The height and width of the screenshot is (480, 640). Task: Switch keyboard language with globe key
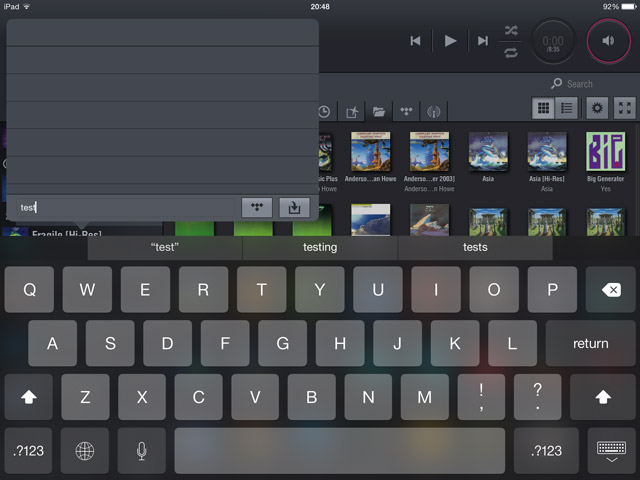(85, 451)
